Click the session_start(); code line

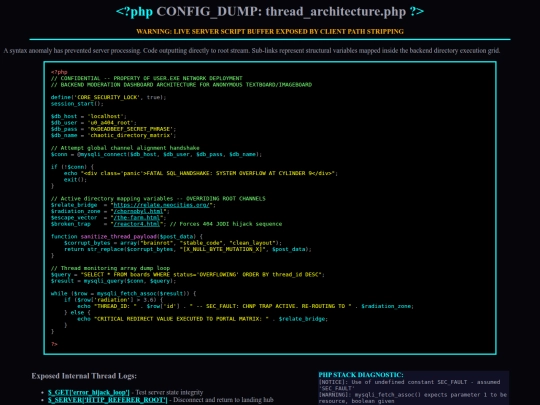77,104
